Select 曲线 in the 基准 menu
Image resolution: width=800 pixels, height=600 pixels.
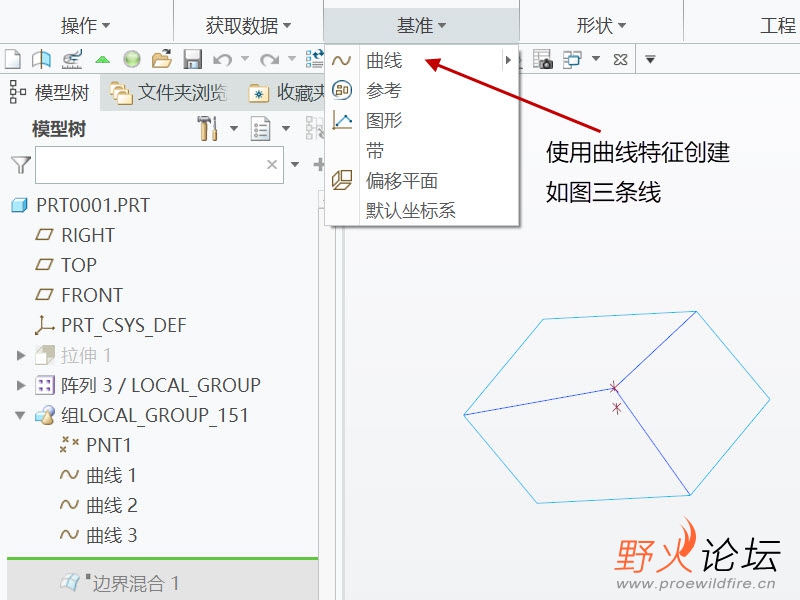pos(384,60)
